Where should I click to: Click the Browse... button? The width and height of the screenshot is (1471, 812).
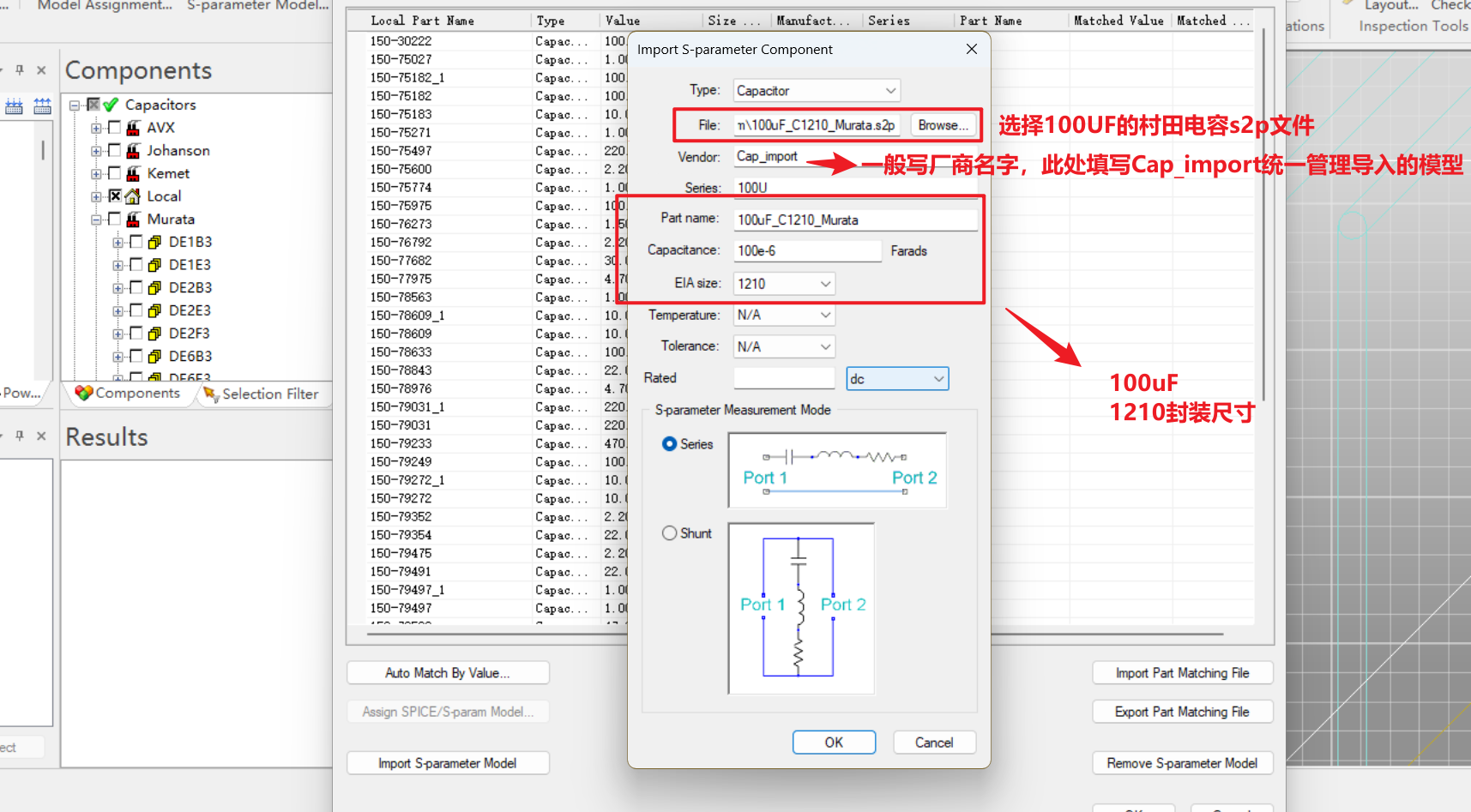click(943, 125)
